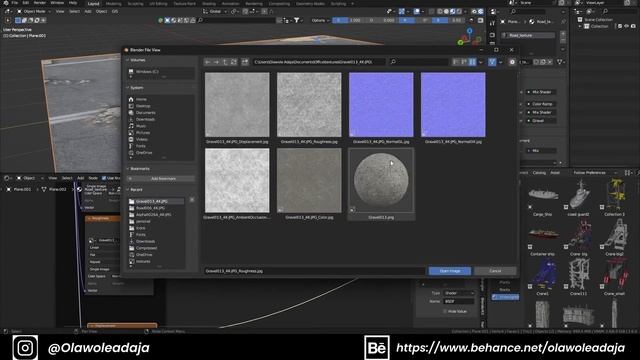
Task: Go forward in file browser history
Action: (216, 62)
